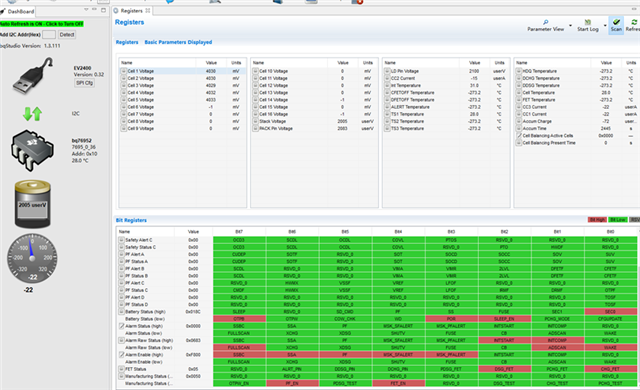Click the row icon beside PACK Pin Voltage
This screenshot has width=640, height=390.
[x=256, y=129]
